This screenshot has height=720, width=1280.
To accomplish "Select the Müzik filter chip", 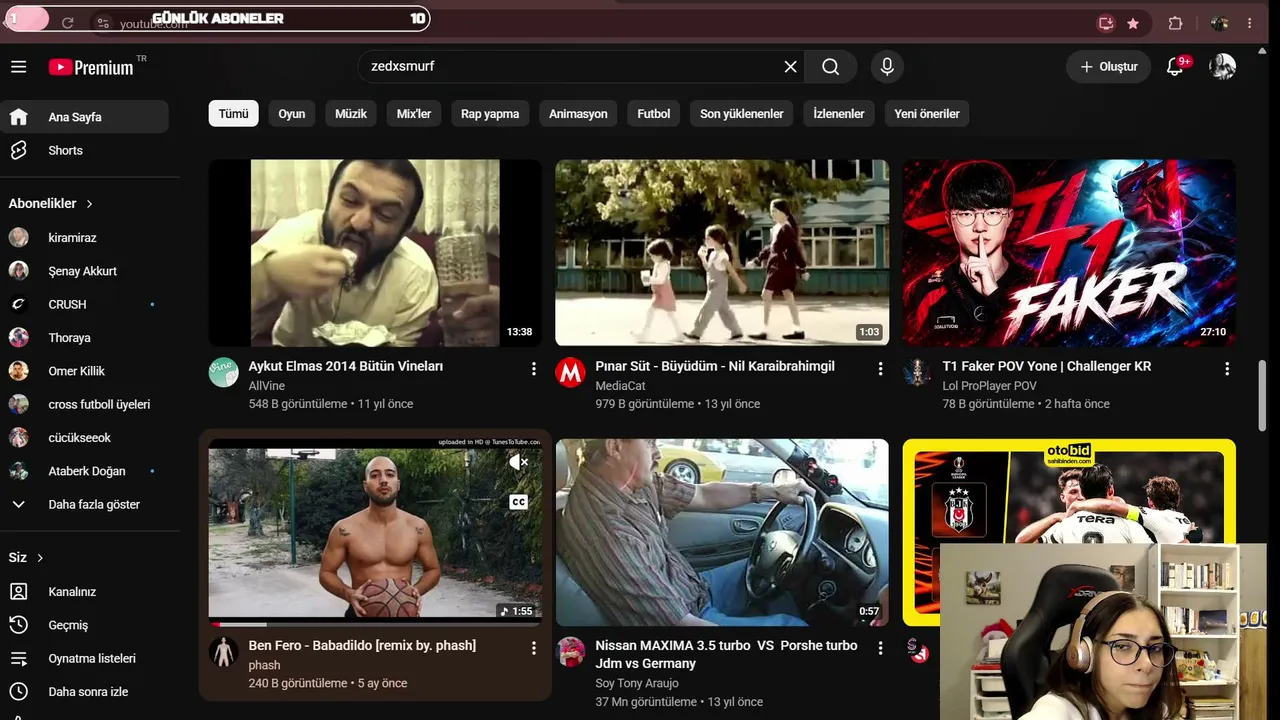I will tap(351, 114).
